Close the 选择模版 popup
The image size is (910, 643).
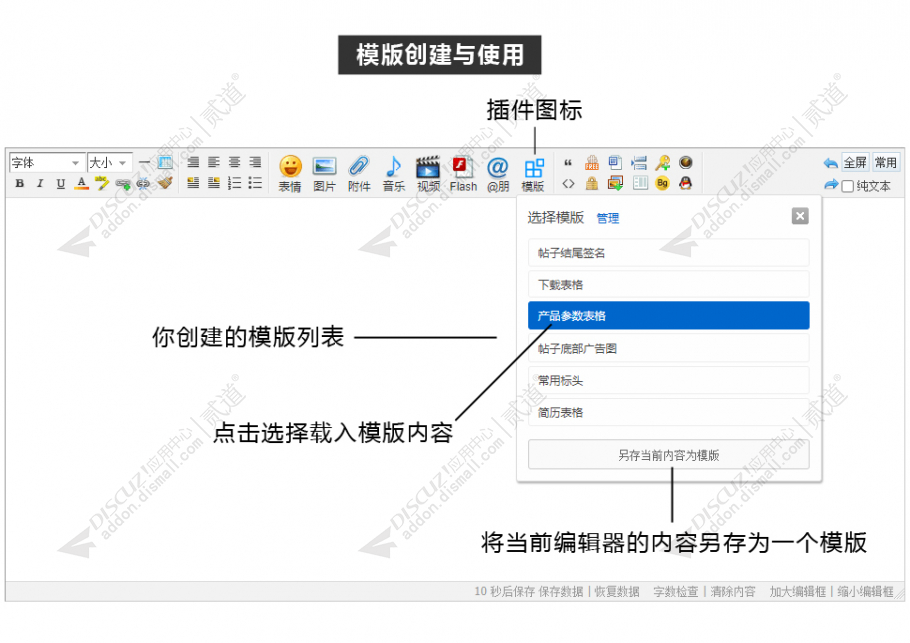coord(800,216)
